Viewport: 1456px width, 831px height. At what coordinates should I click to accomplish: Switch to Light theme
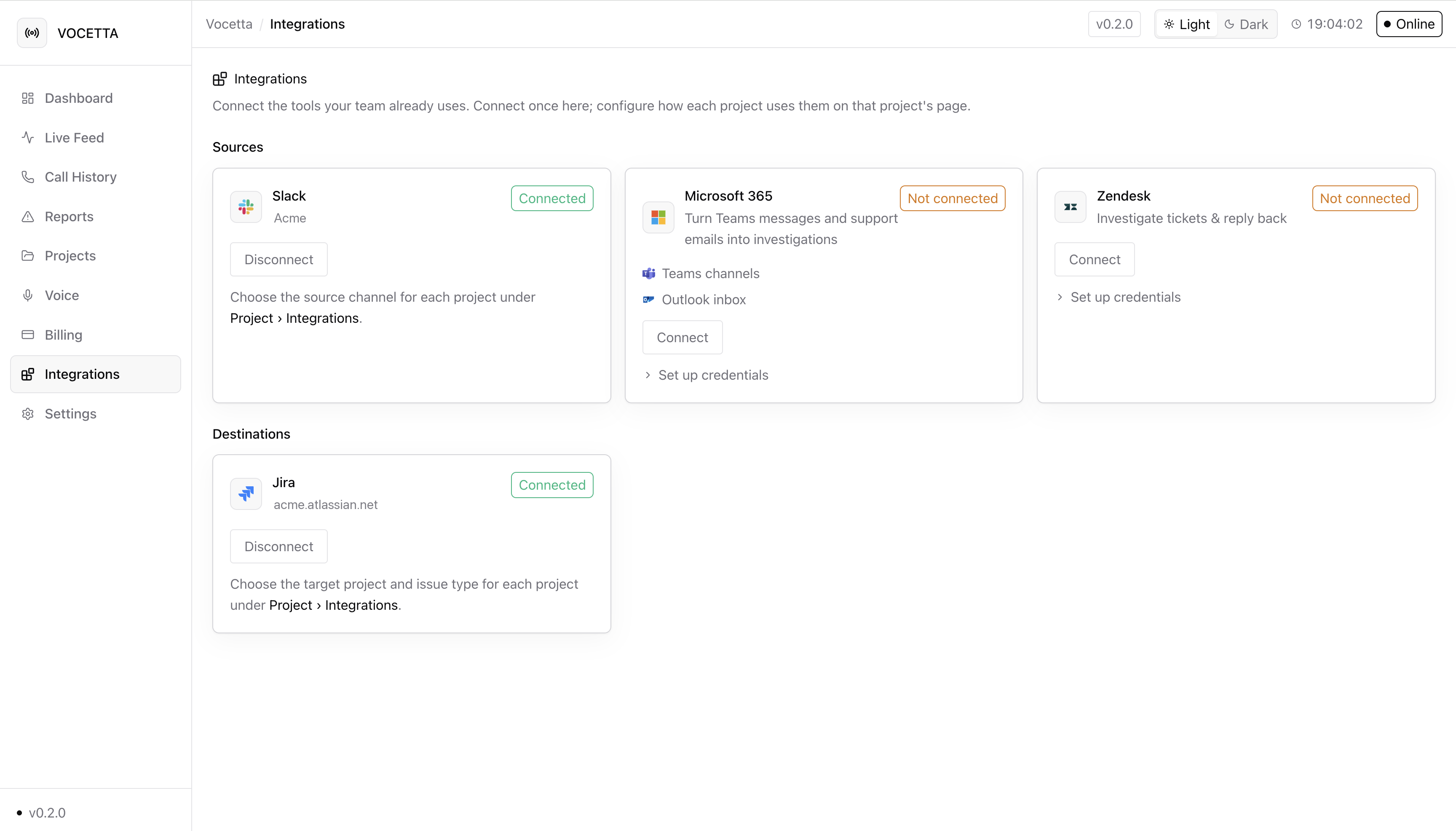[1187, 24]
